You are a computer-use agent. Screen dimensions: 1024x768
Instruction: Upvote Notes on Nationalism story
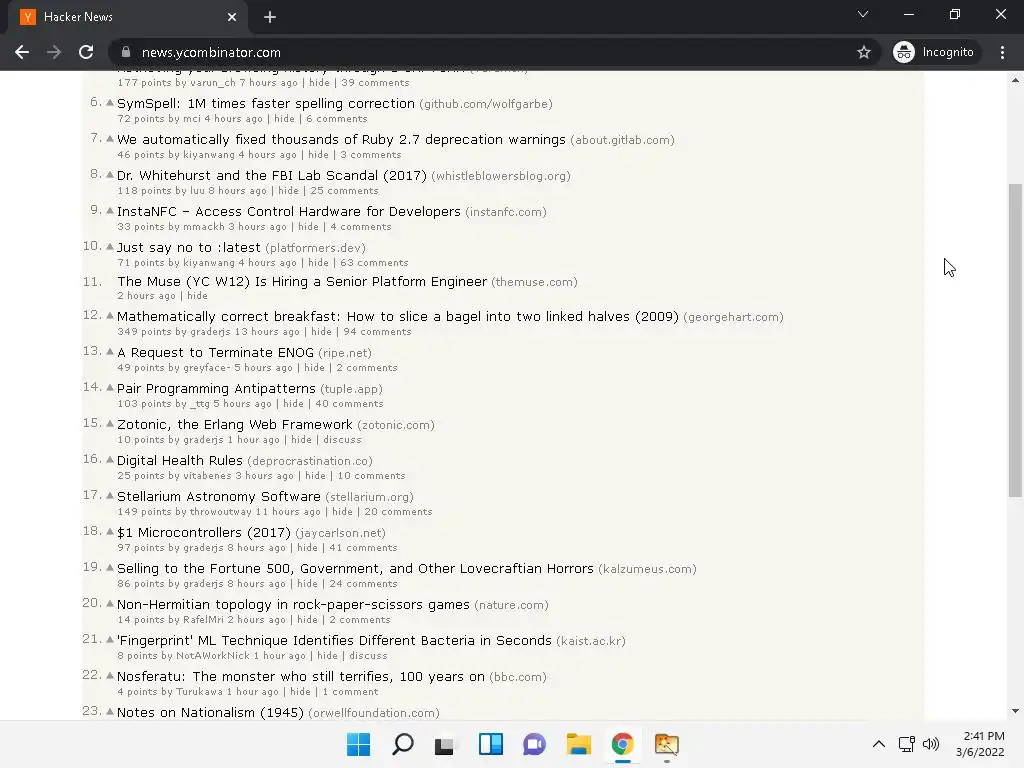110,711
